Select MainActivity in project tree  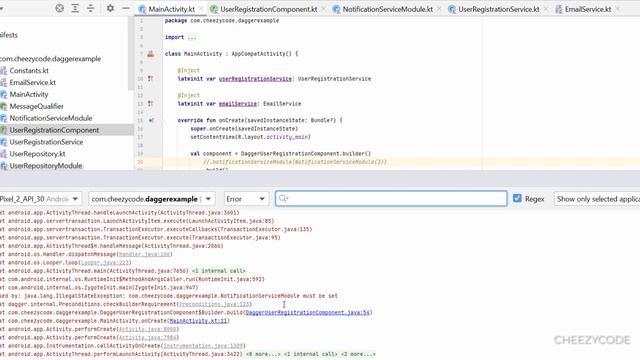pos(29,94)
